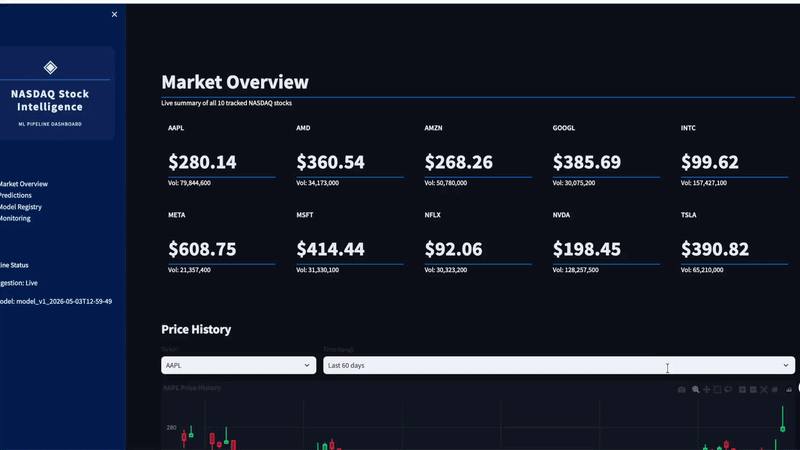Click the Zoom Out minus icon on chart

pos(753,390)
